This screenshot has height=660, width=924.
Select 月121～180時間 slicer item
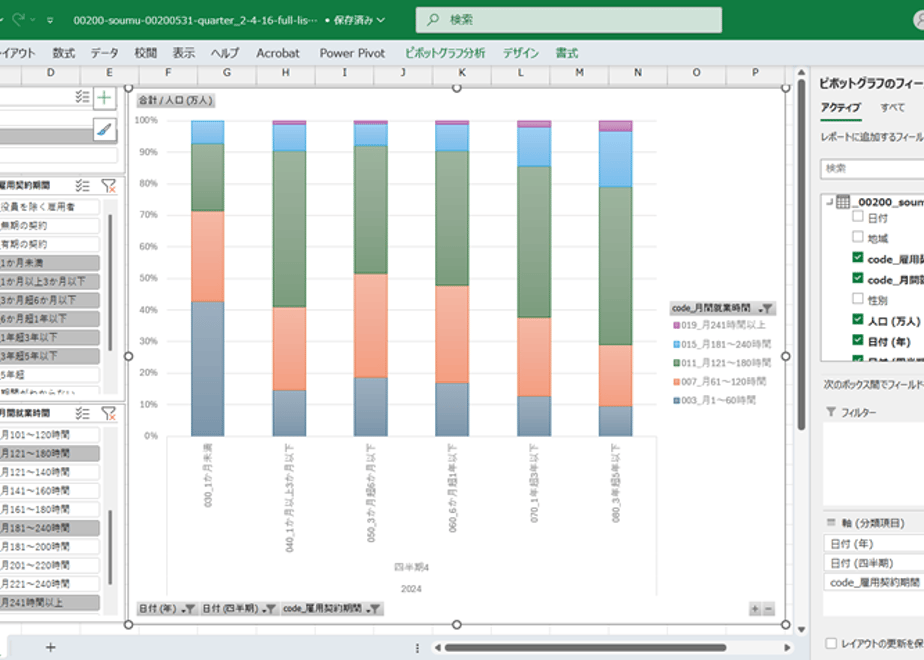(x=50, y=454)
